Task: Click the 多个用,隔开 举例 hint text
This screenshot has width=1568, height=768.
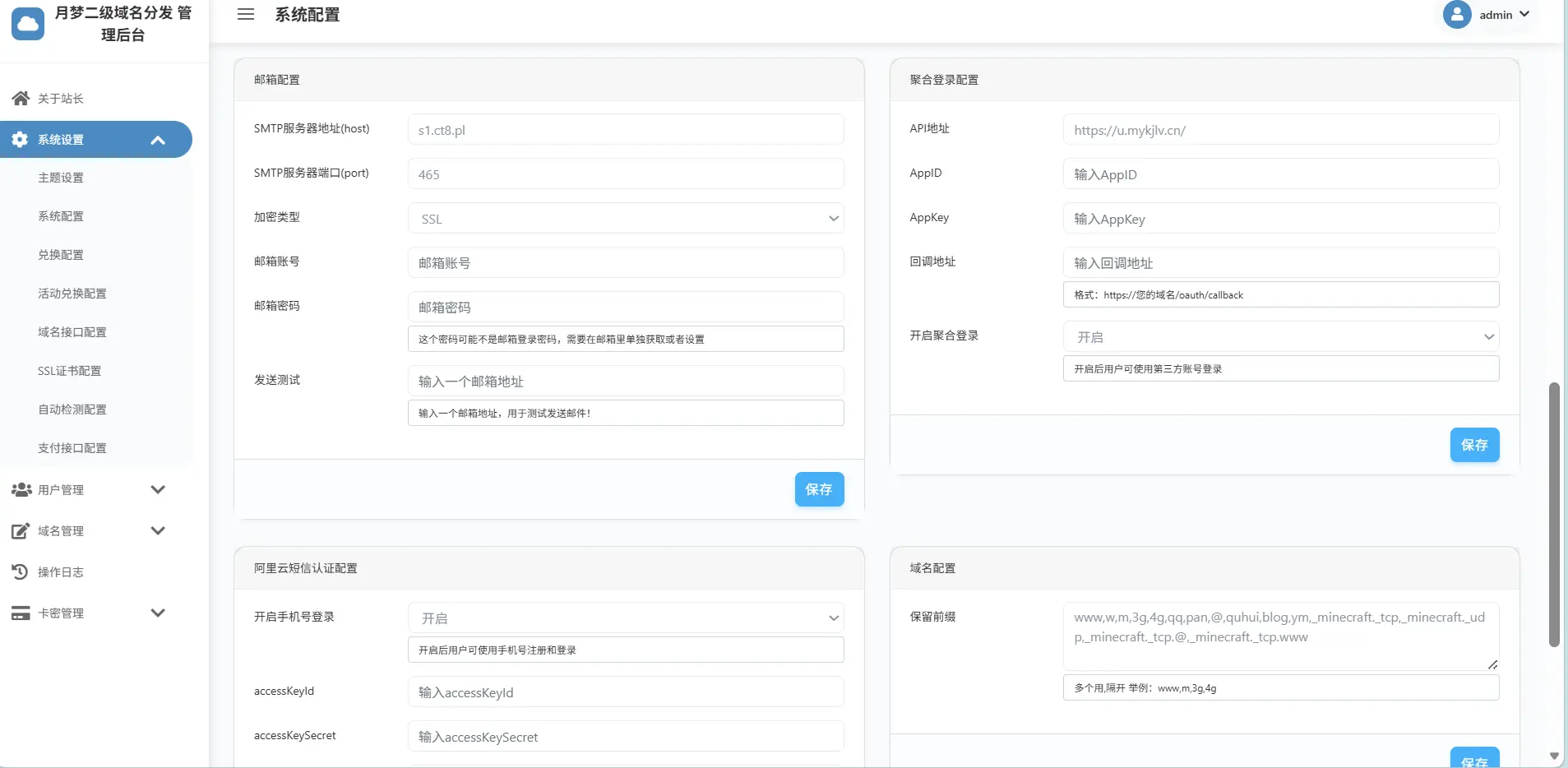Action: pyautogui.click(x=1145, y=688)
